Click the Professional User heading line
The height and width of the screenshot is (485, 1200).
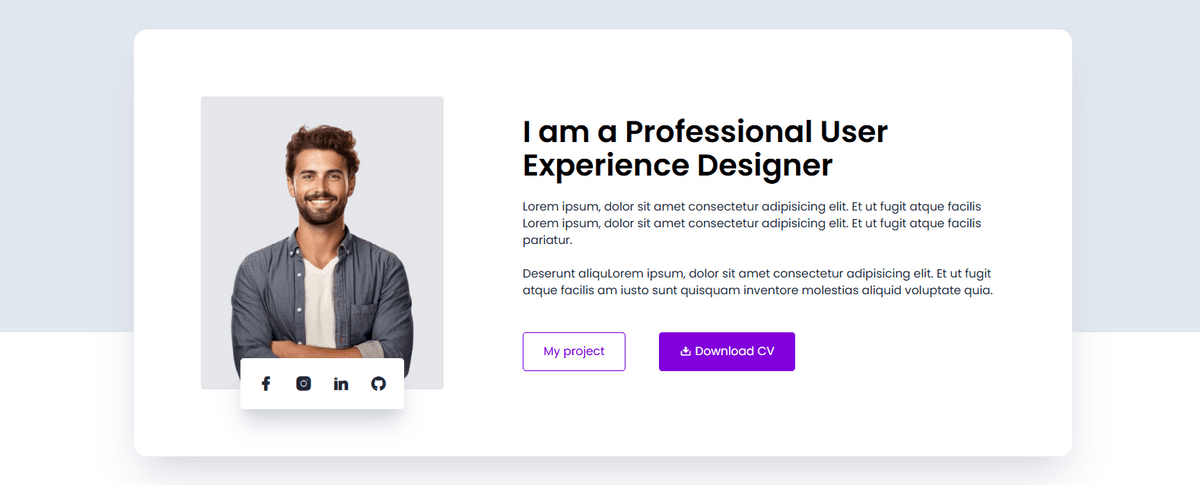705,131
